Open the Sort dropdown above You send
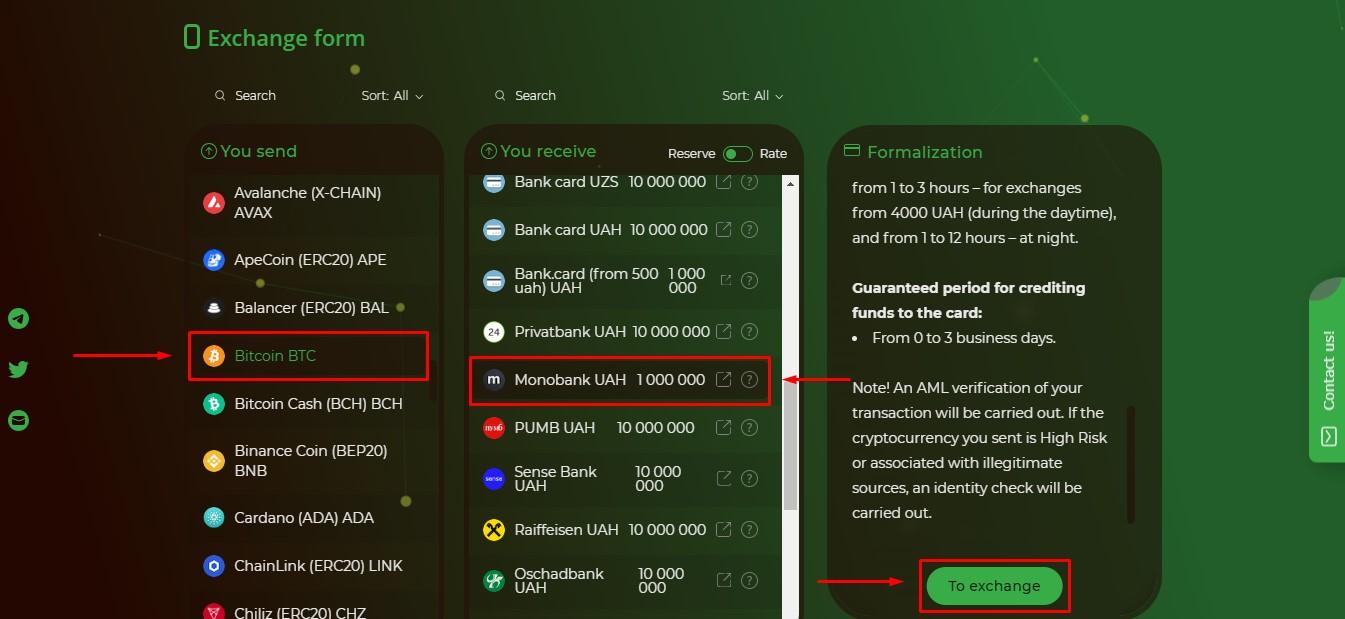Image resolution: width=1345 pixels, height=619 pixels. coord(392,96)
